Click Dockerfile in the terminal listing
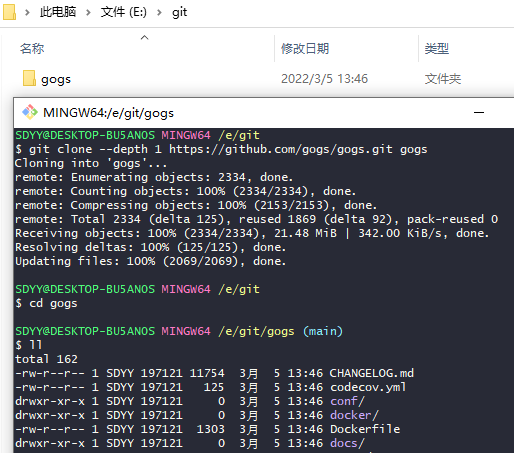 365,429
